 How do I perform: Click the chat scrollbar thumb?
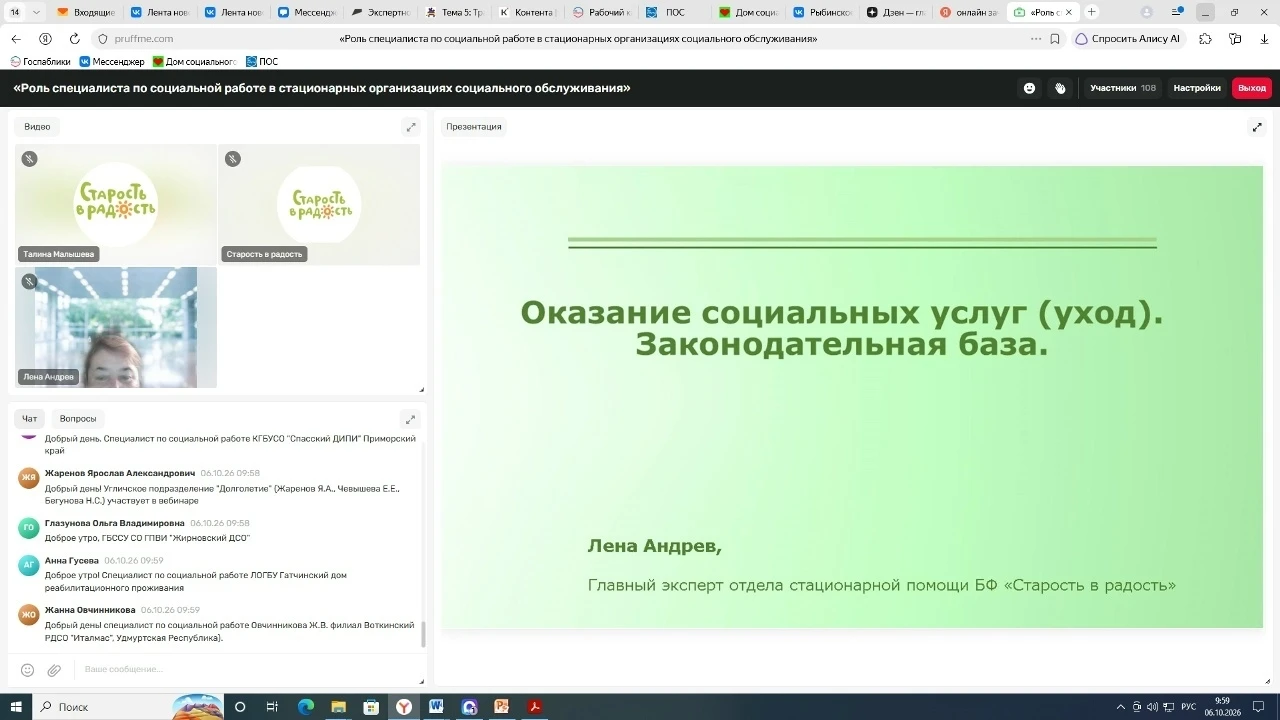click(x=422, y=634)
